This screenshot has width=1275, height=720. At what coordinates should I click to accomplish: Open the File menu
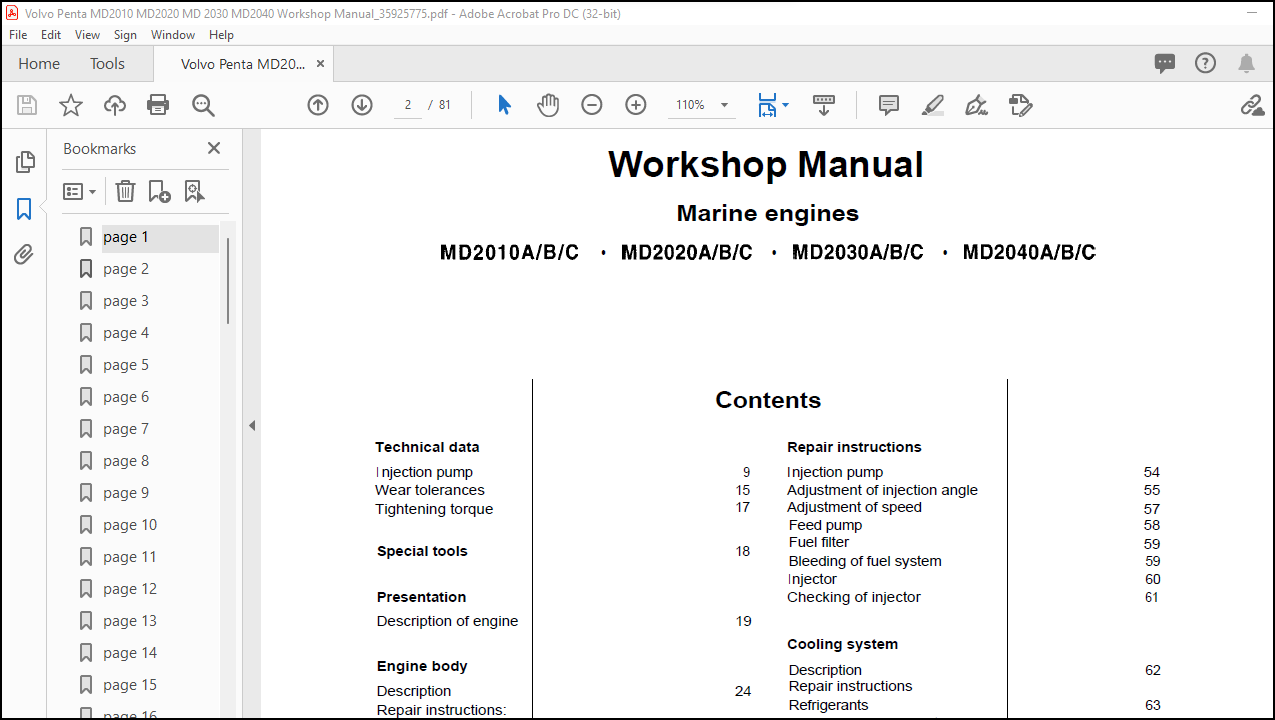18,34
